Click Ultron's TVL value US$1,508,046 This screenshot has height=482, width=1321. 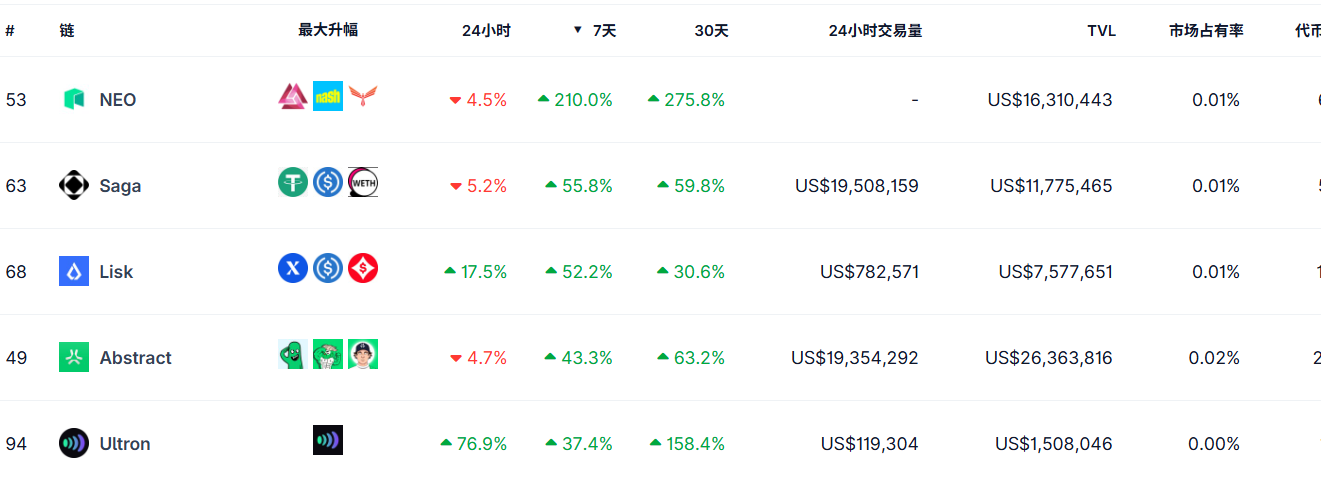pos(1053,443)
